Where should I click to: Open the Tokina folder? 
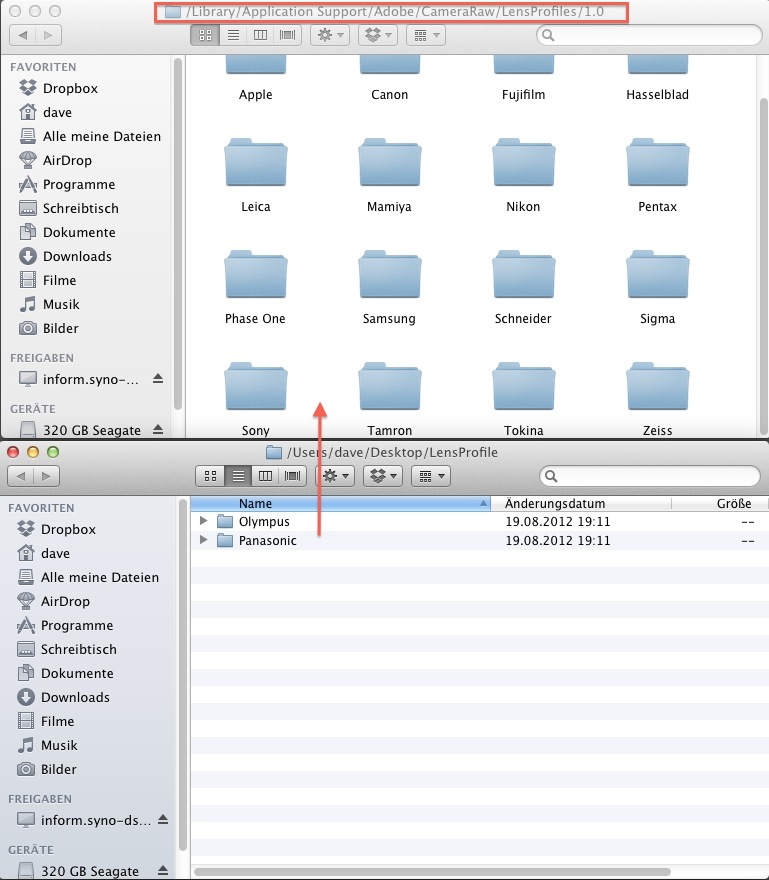pyautogui.click(x=524, y=387)
